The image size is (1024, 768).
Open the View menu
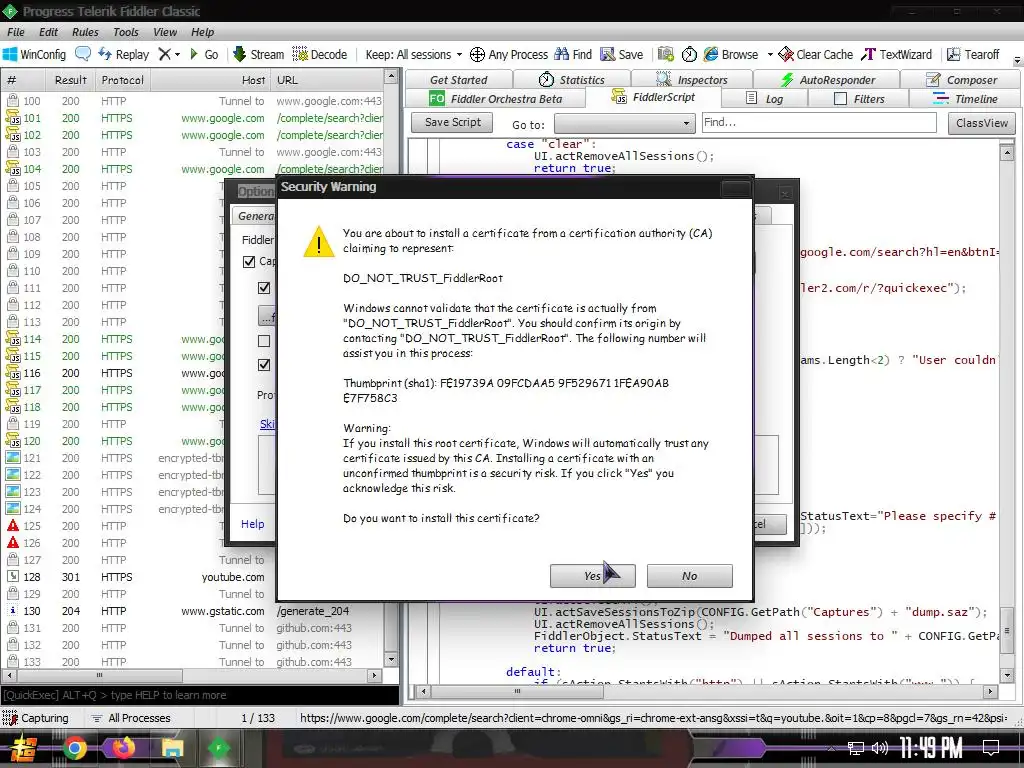pyautogui.click(x=165, y=32)
